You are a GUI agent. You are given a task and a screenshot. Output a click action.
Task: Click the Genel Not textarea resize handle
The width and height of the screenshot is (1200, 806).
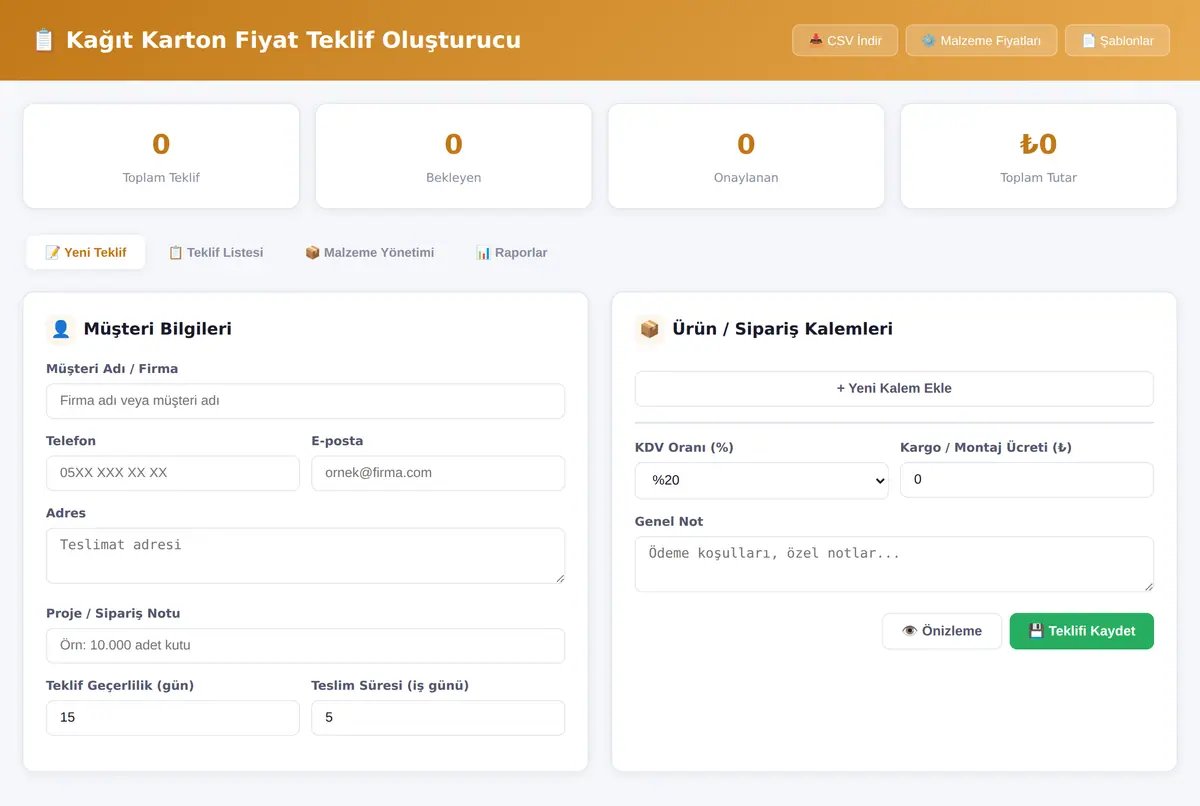1148,586
